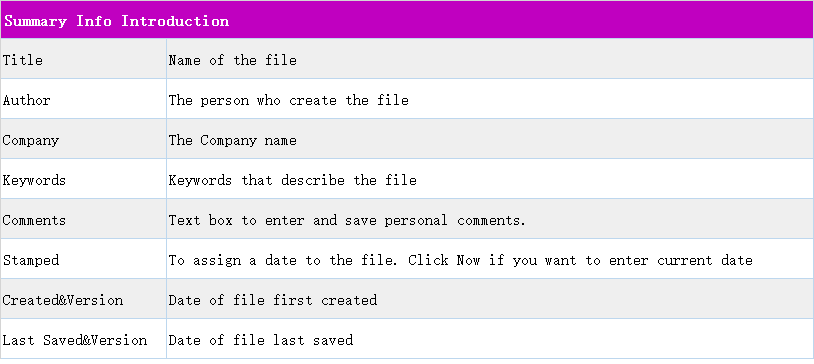Select the Title row label
The image size is (814, 364).
(22, 60)
